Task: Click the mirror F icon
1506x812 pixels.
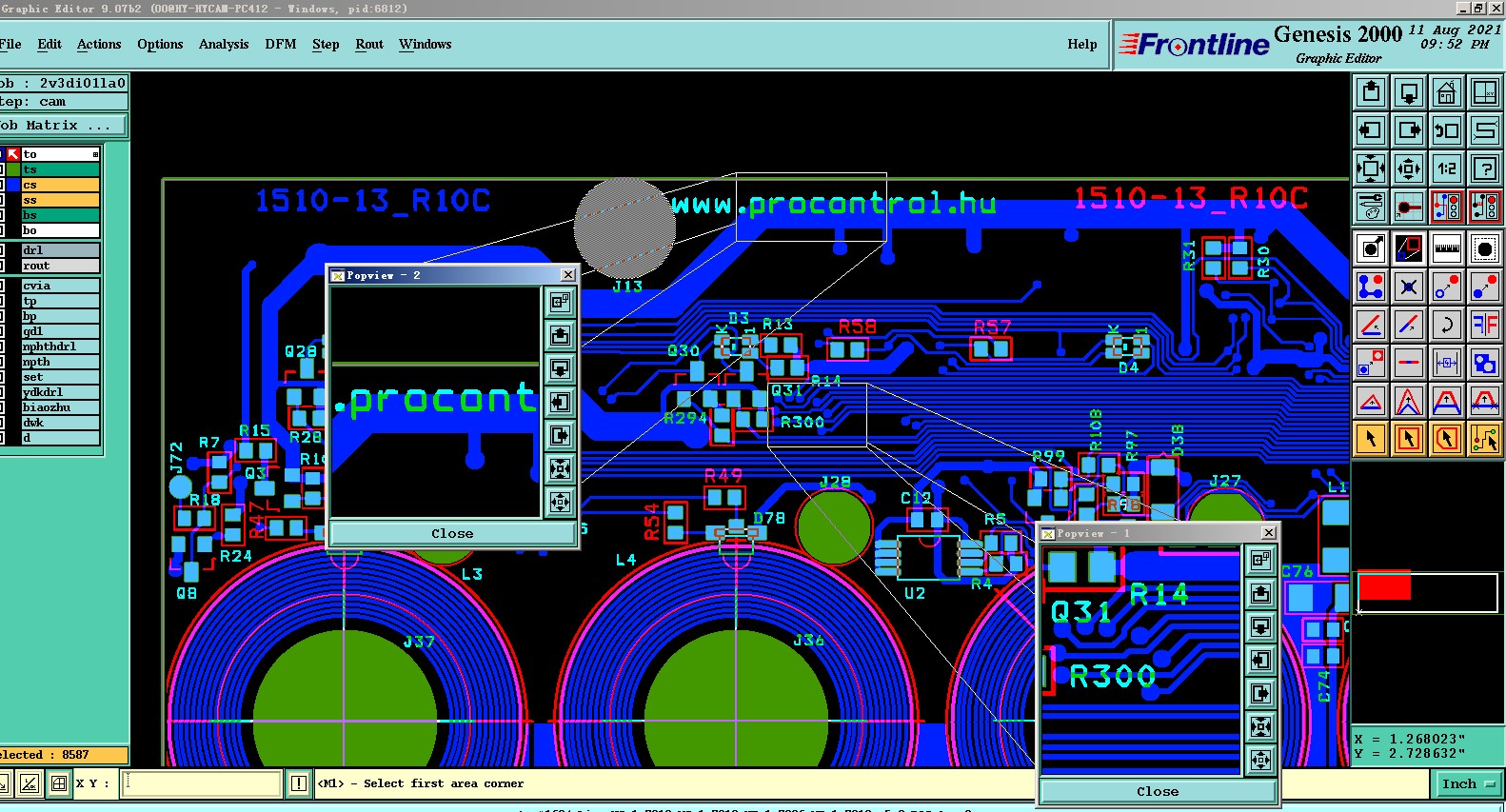Action: point(1485,324)
